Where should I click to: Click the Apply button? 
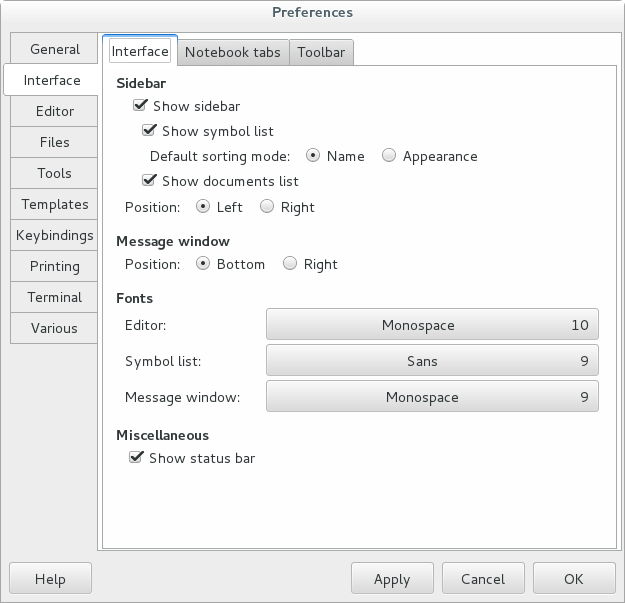(392, 579)
